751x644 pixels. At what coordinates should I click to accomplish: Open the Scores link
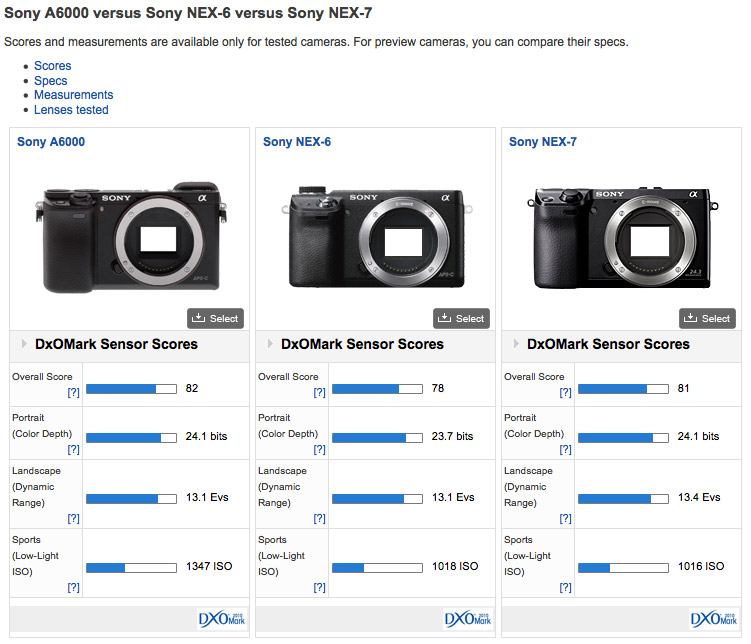52,66
